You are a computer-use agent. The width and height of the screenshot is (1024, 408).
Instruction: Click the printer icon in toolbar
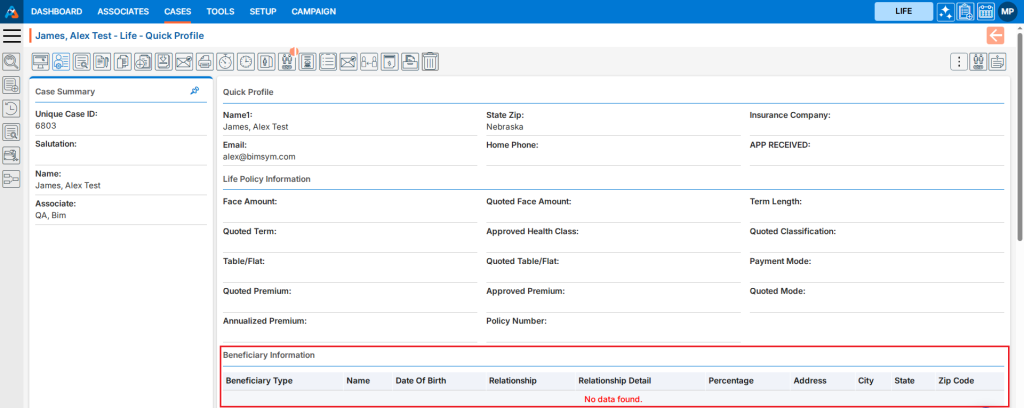[204, 62]
